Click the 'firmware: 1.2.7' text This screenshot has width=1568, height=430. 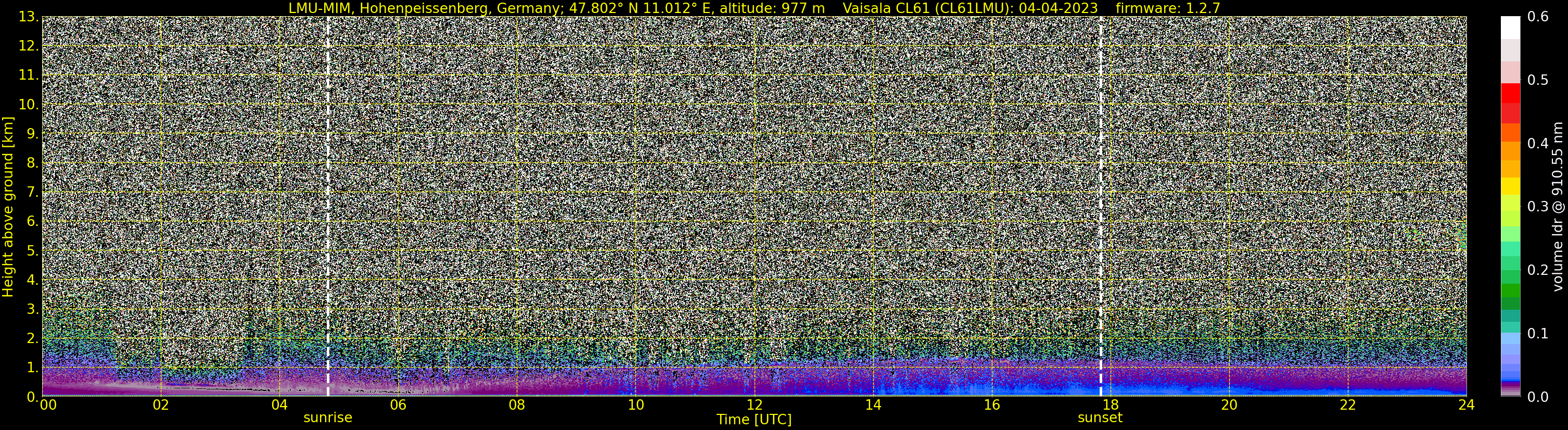[x=1168, y=8]
